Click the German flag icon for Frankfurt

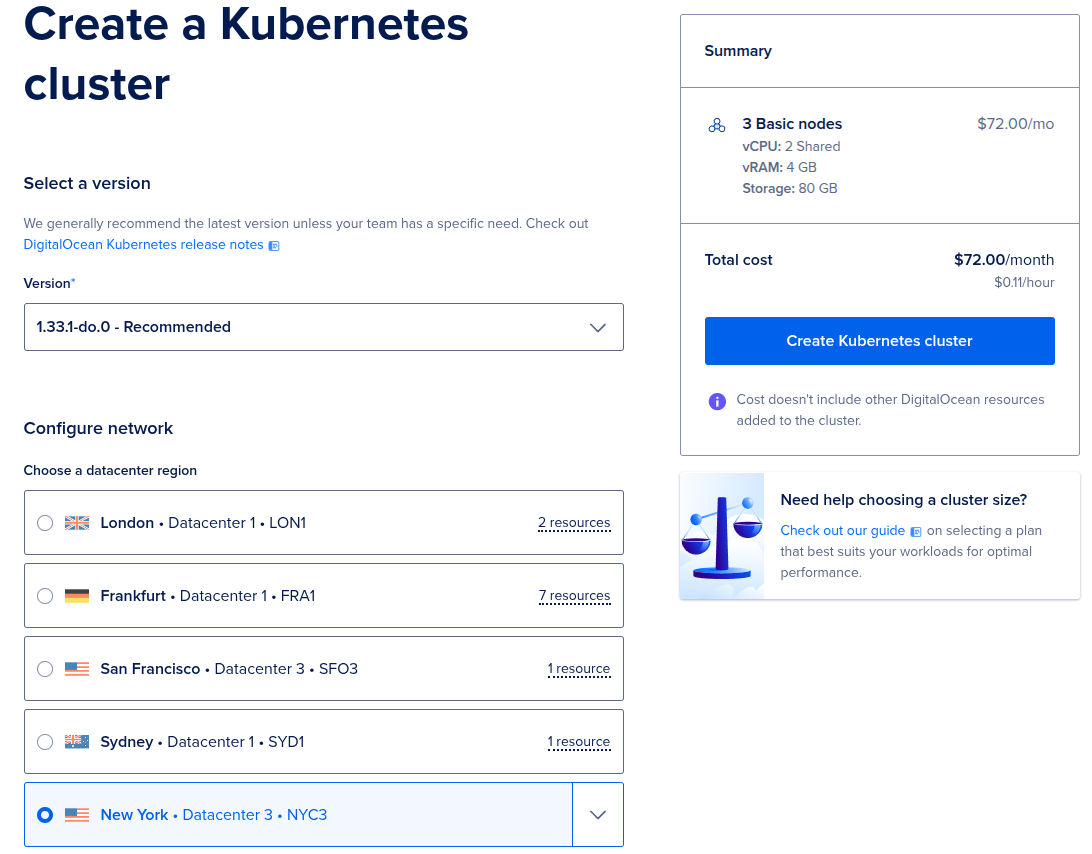[x=77, y=596]
